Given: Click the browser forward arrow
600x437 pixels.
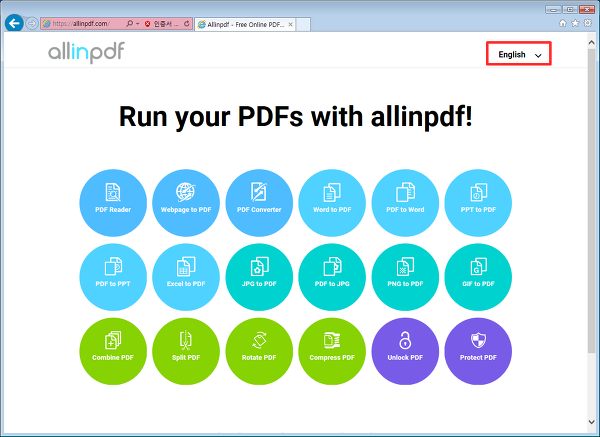Looking at the screenshot, I should pyautogui.click(x=32, y=24).
